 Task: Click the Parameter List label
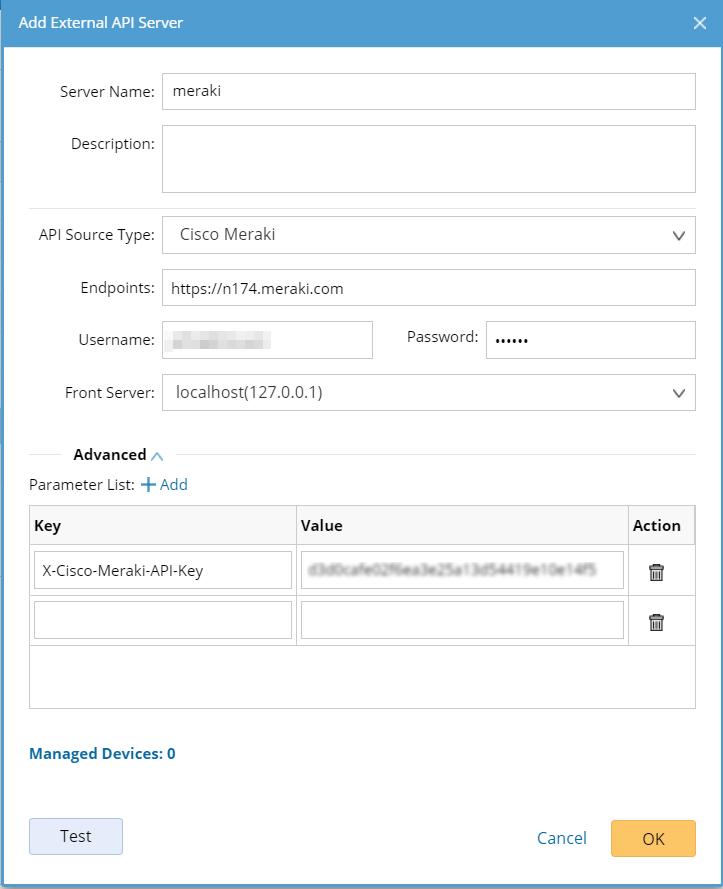(82, 485)
